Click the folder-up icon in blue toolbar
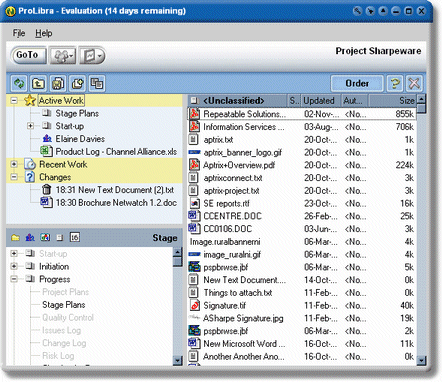 (x=38, y=83)
